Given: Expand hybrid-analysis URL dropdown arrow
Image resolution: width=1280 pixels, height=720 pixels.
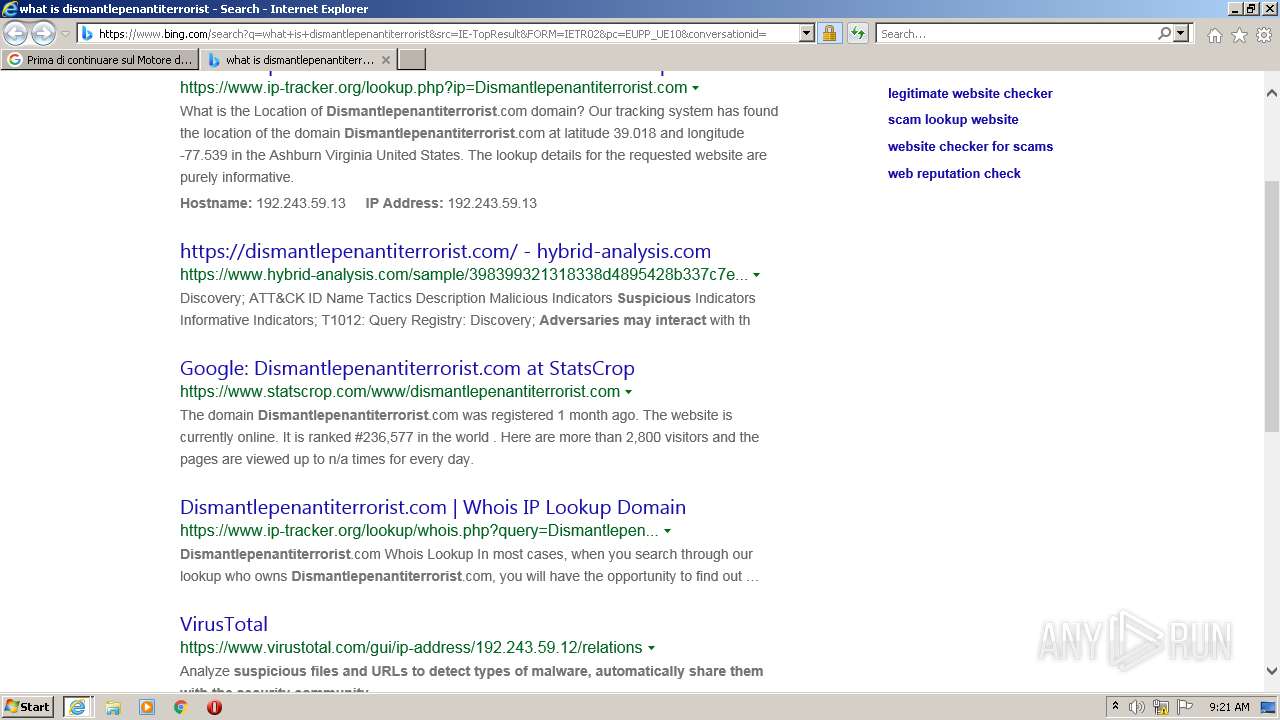Looking at the screenshot, I should [x=756, y=275].
